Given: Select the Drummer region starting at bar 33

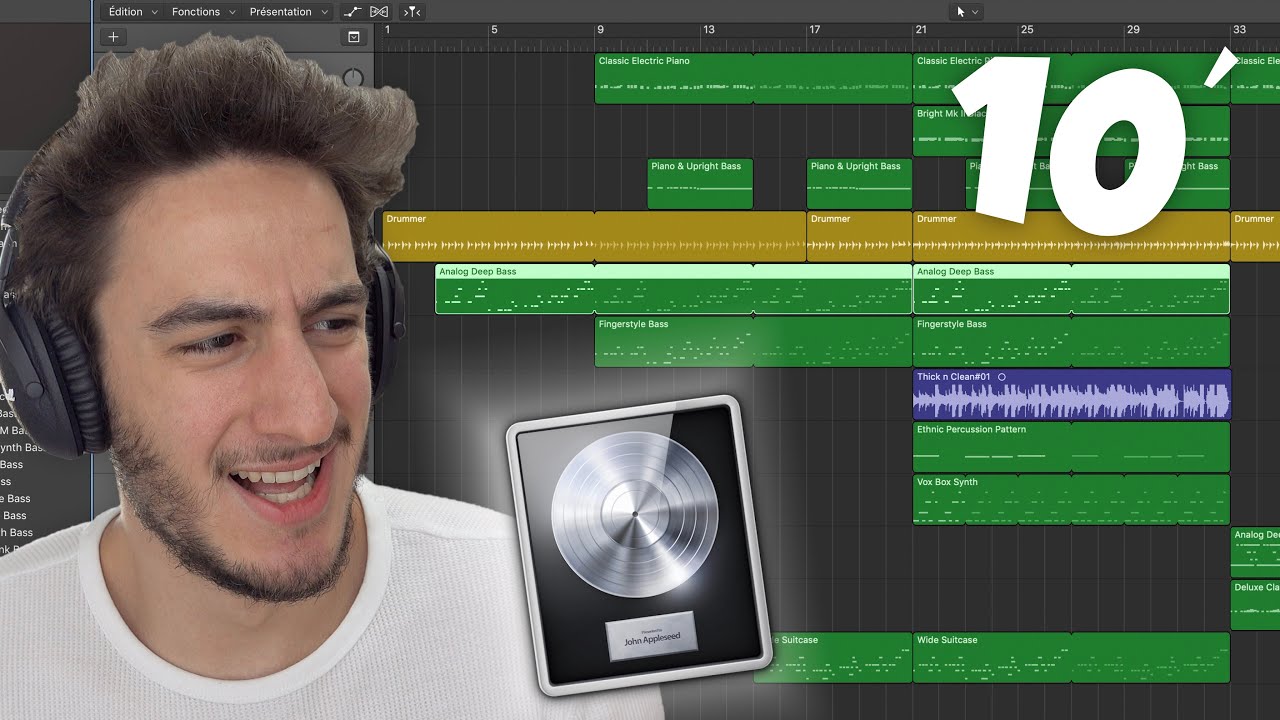Looking at the screenshot, I should pos(1255,236).
